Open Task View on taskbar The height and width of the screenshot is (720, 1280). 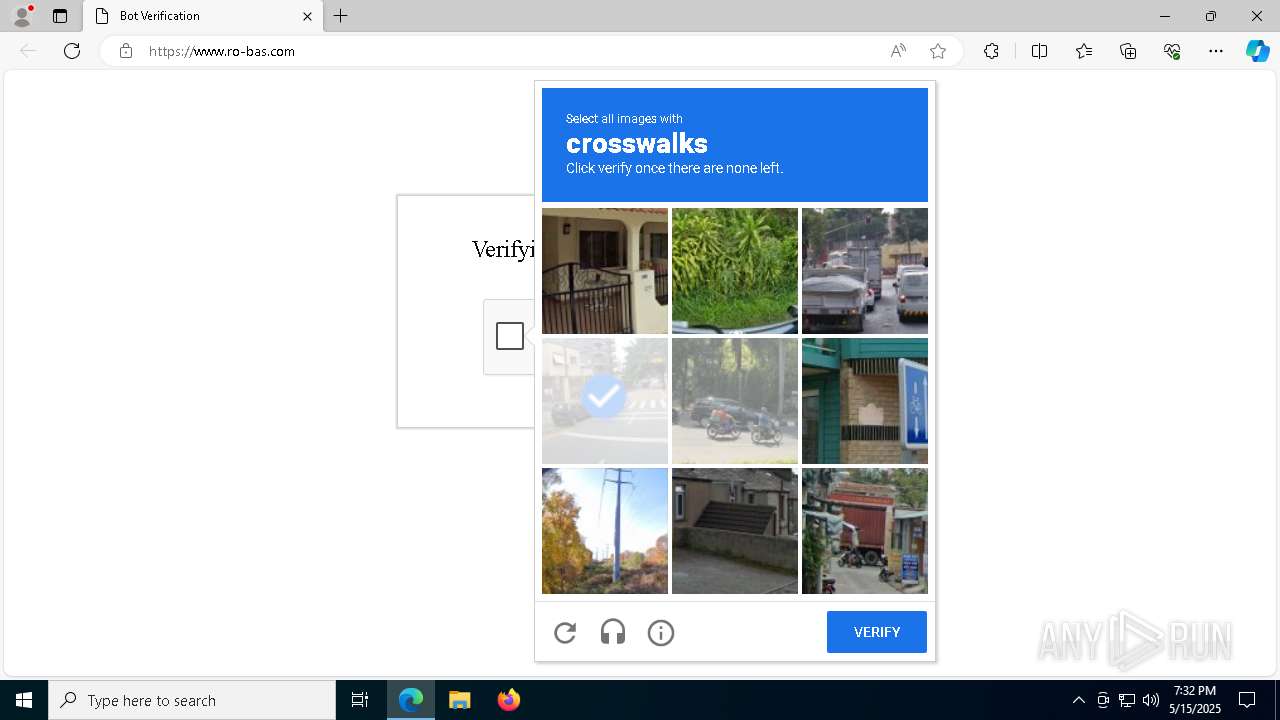point(360,700)
